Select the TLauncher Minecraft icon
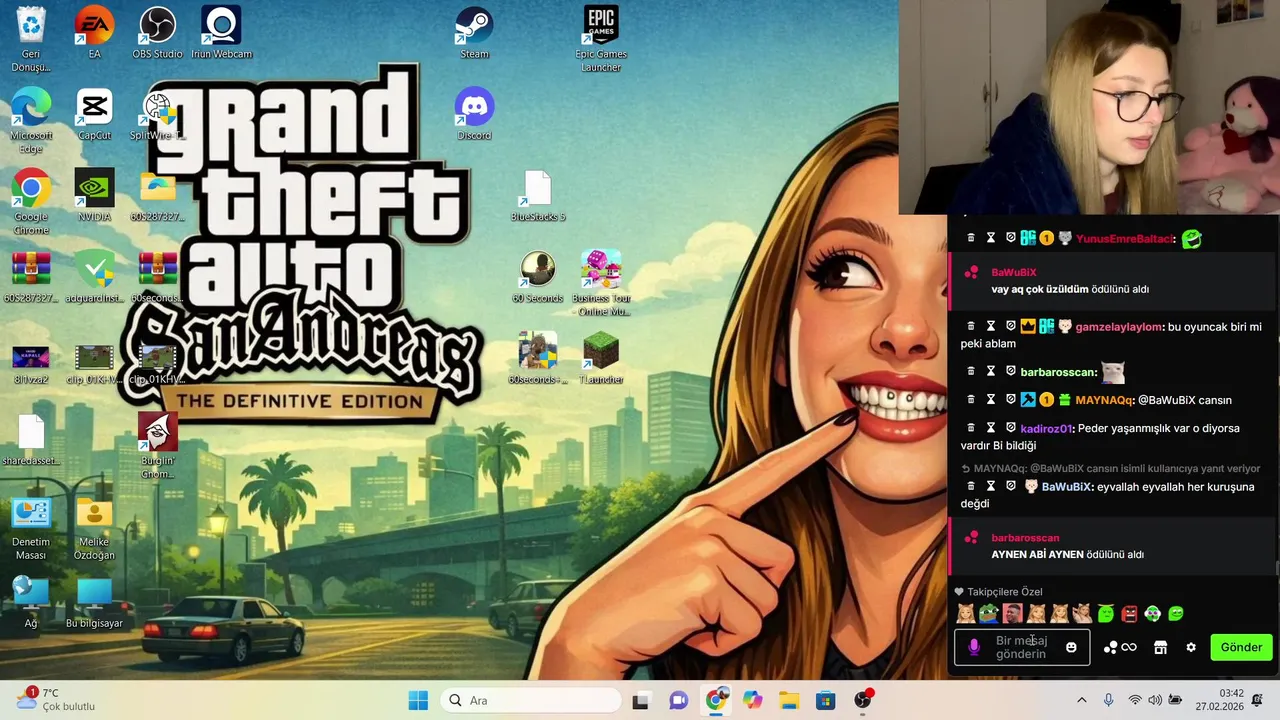Image resolution: width=1280 pixels, height=720 pixels. click(x=601, y=358)
